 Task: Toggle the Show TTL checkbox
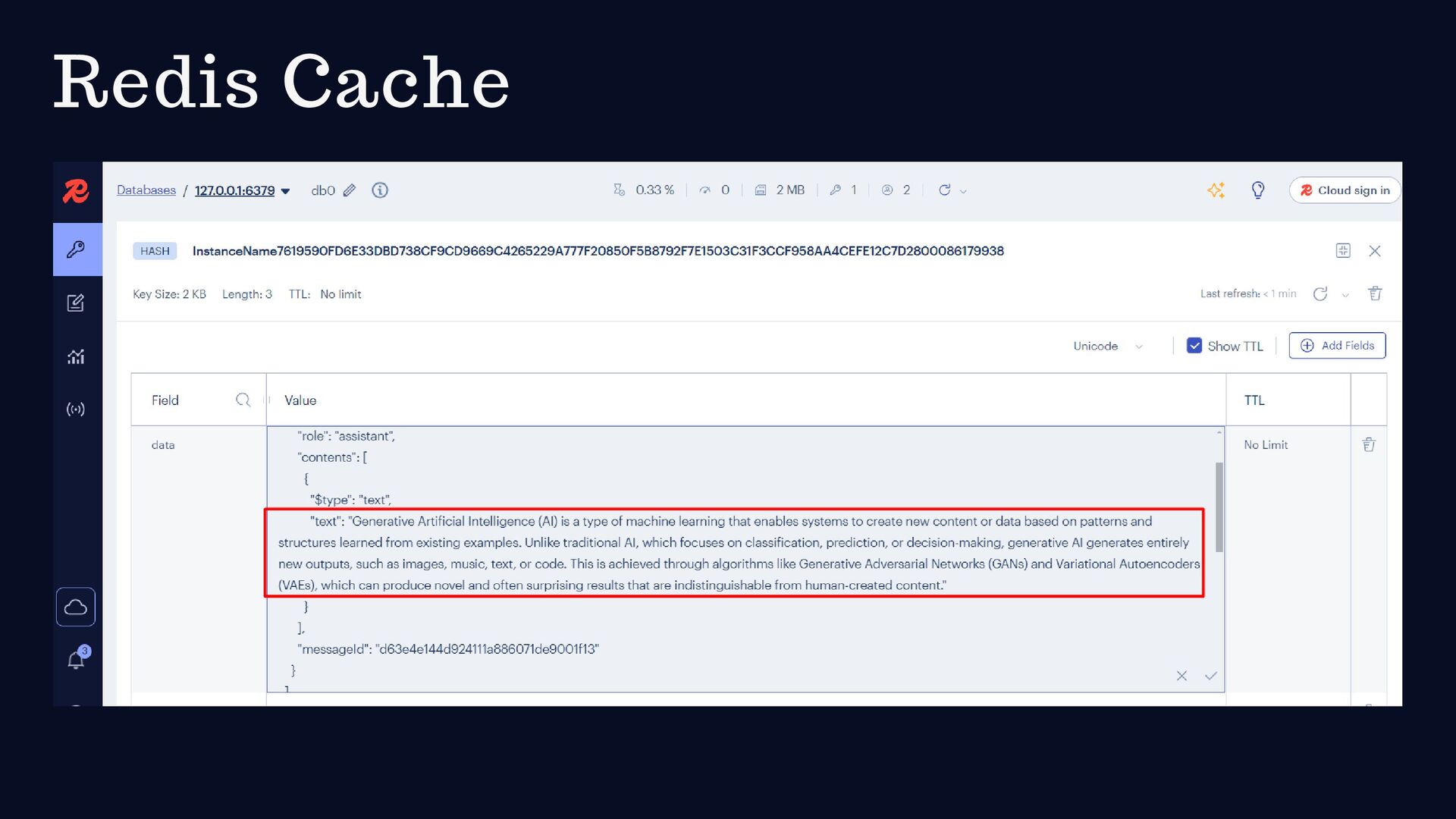point(1194,346)
